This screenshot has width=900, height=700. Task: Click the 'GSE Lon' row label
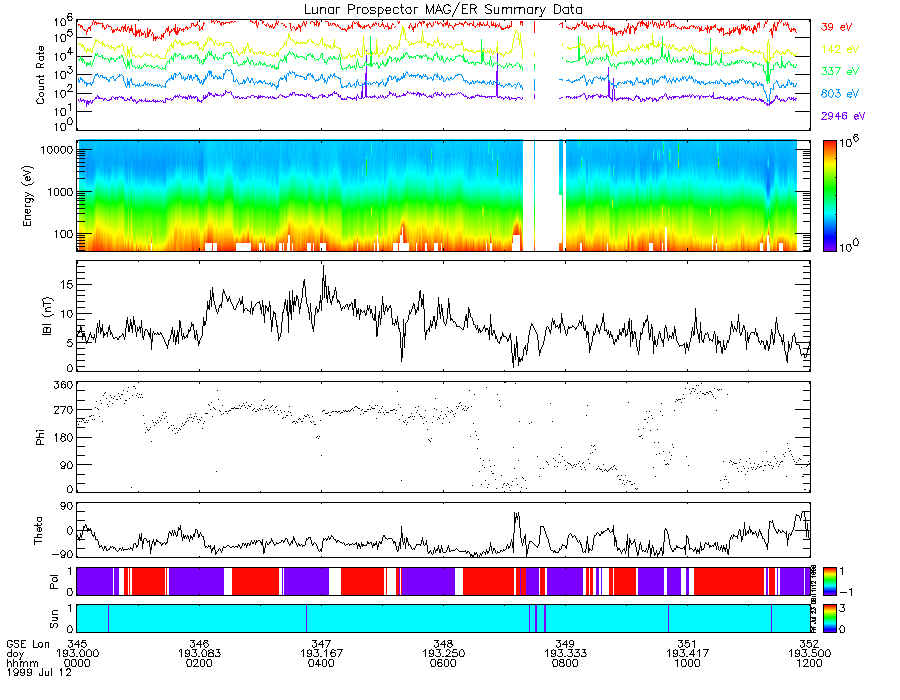tap(28, 644)
